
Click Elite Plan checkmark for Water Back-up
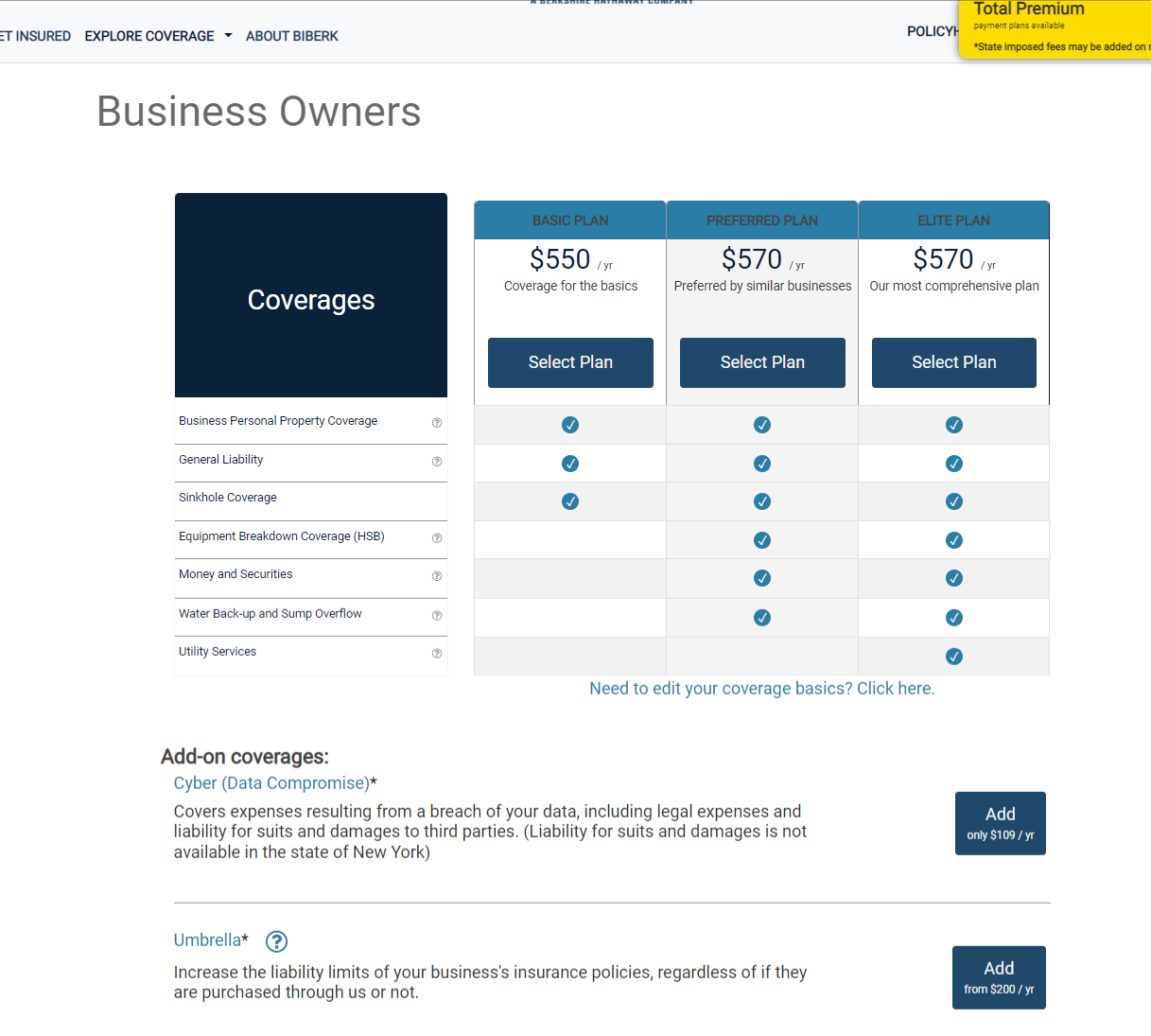954,618
